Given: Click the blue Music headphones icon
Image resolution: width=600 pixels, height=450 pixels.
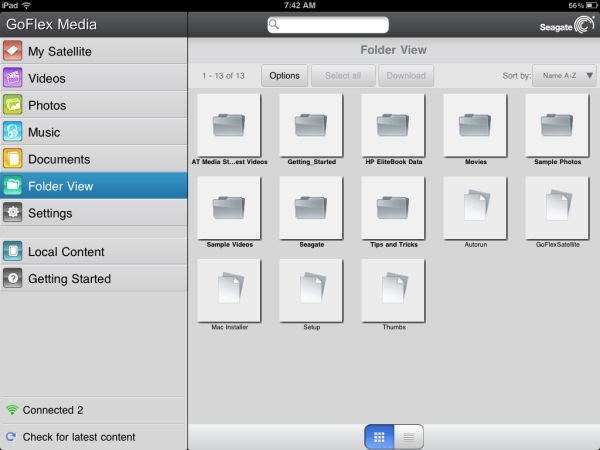Looking at the screenshot, I should 13,132.
